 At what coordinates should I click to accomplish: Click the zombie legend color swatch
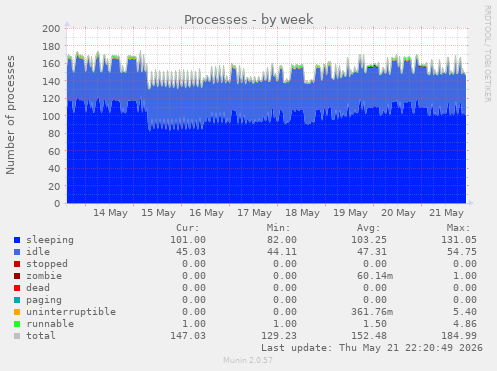pos(17,276)
